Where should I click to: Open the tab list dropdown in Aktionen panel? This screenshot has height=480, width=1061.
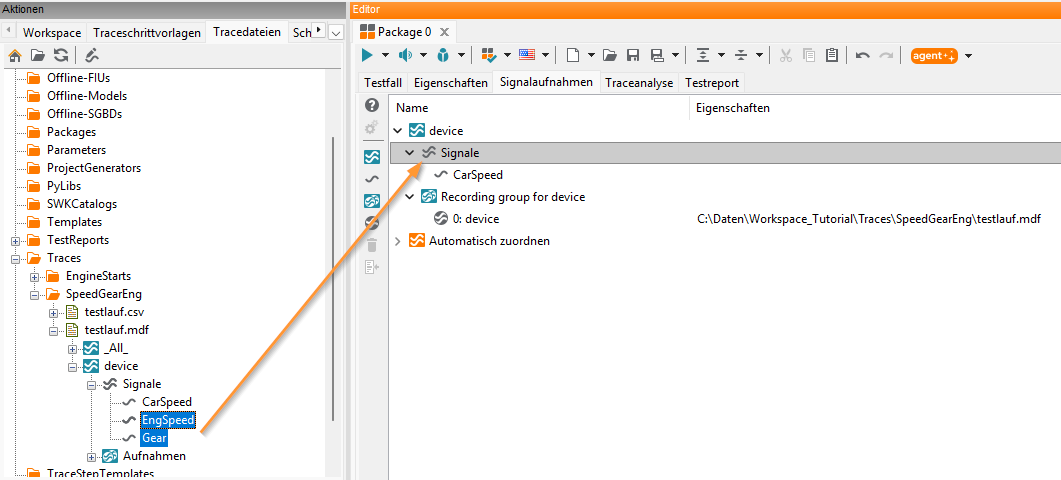pos(336,32)
